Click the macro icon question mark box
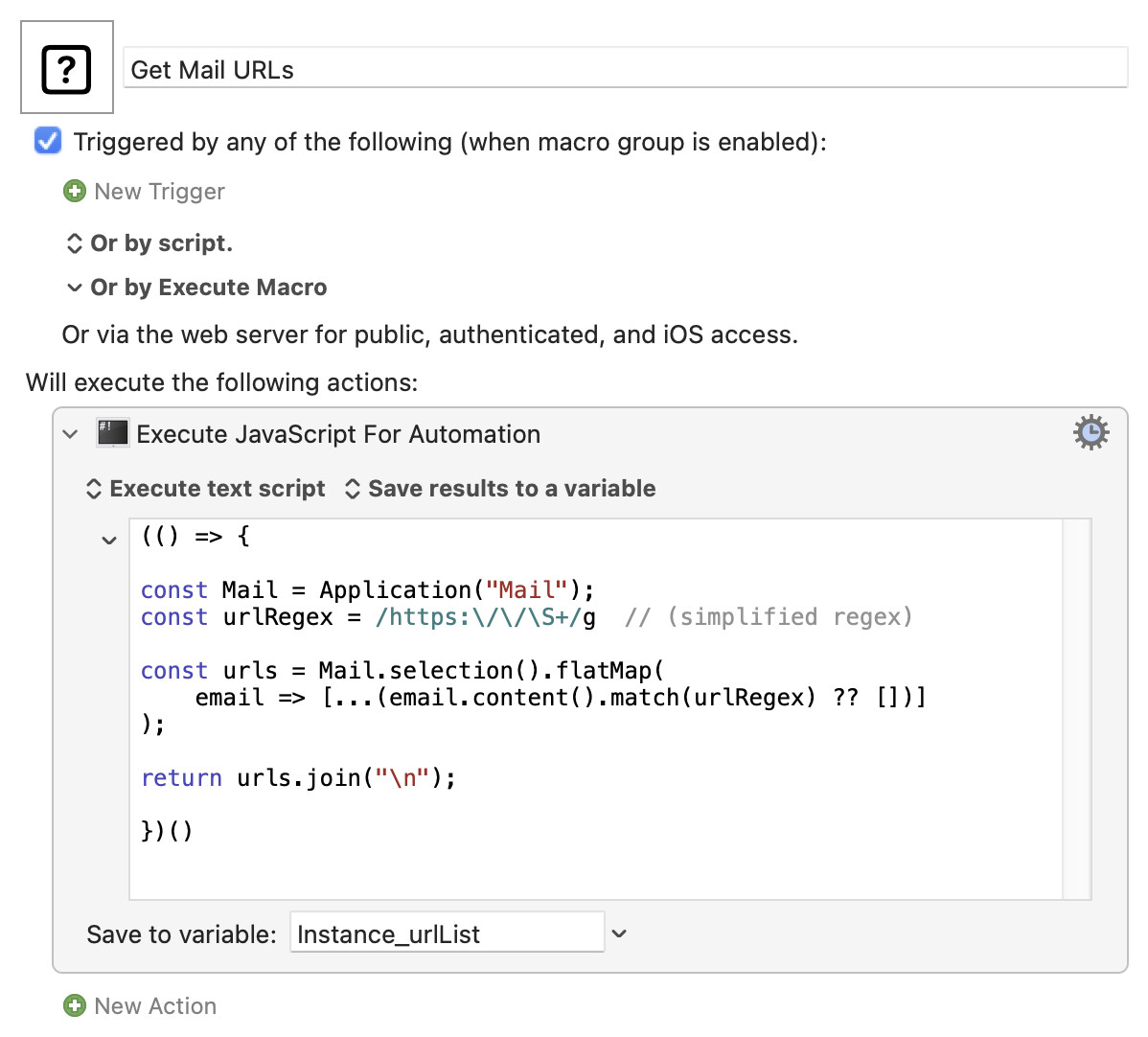Image resolution: width=1148 pixels, height=1037 pixels. (67, 67)
